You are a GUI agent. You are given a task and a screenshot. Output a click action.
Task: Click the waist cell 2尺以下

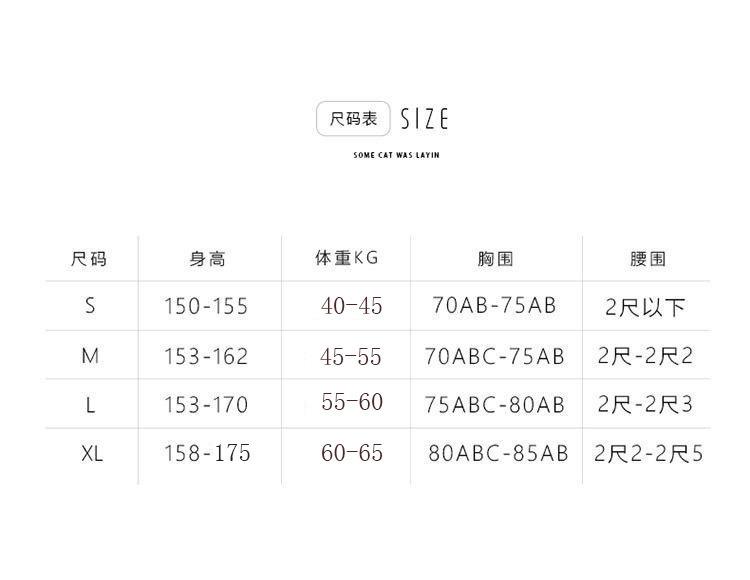click(x=646, y=307)
